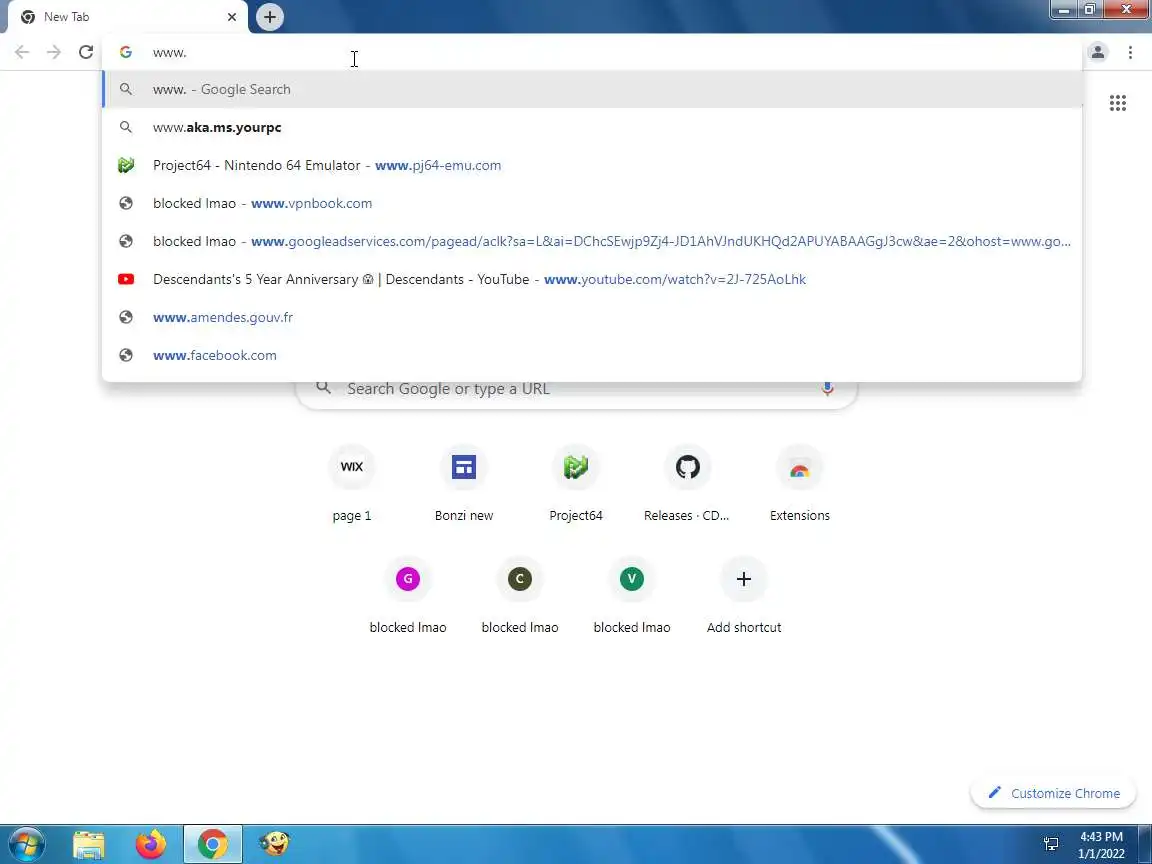
Task: Open the www.vpnbook.com suggestion
Action: coord(591,204)
